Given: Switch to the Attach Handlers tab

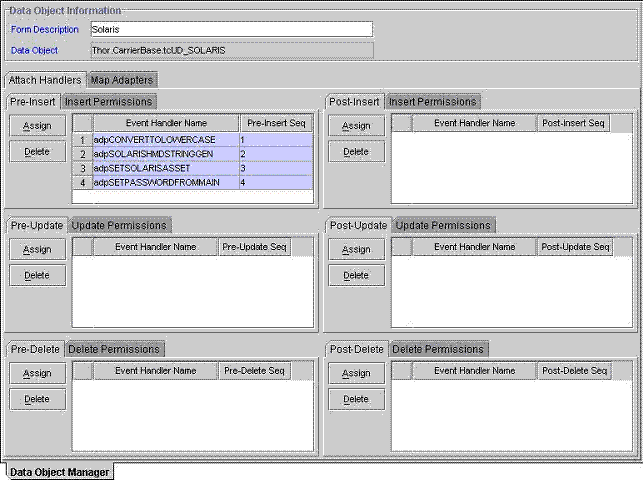Looking at the screenshot, I should [45, 80].
